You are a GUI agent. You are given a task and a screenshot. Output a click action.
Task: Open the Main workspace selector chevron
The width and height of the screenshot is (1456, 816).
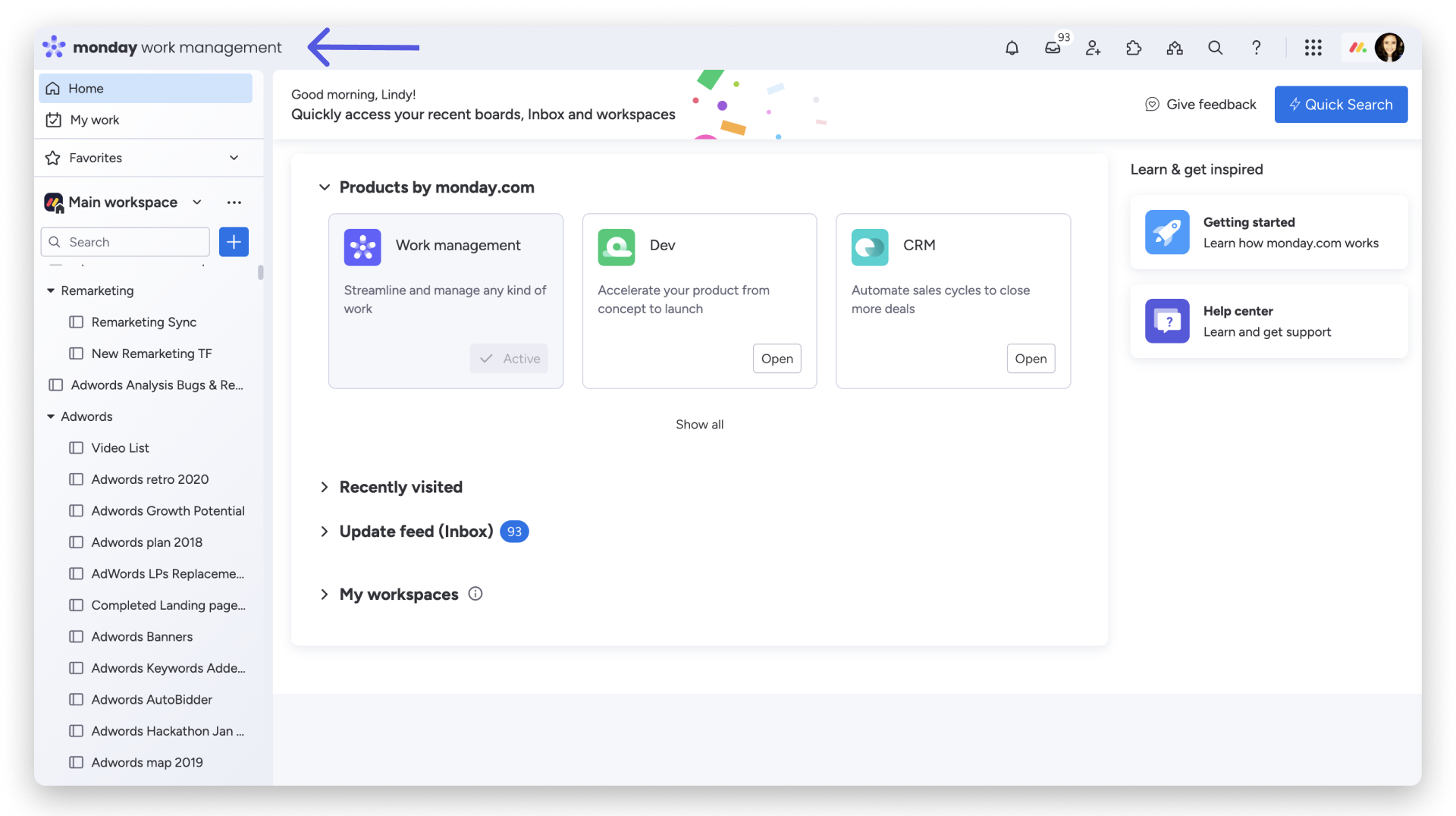click(197, 202)
